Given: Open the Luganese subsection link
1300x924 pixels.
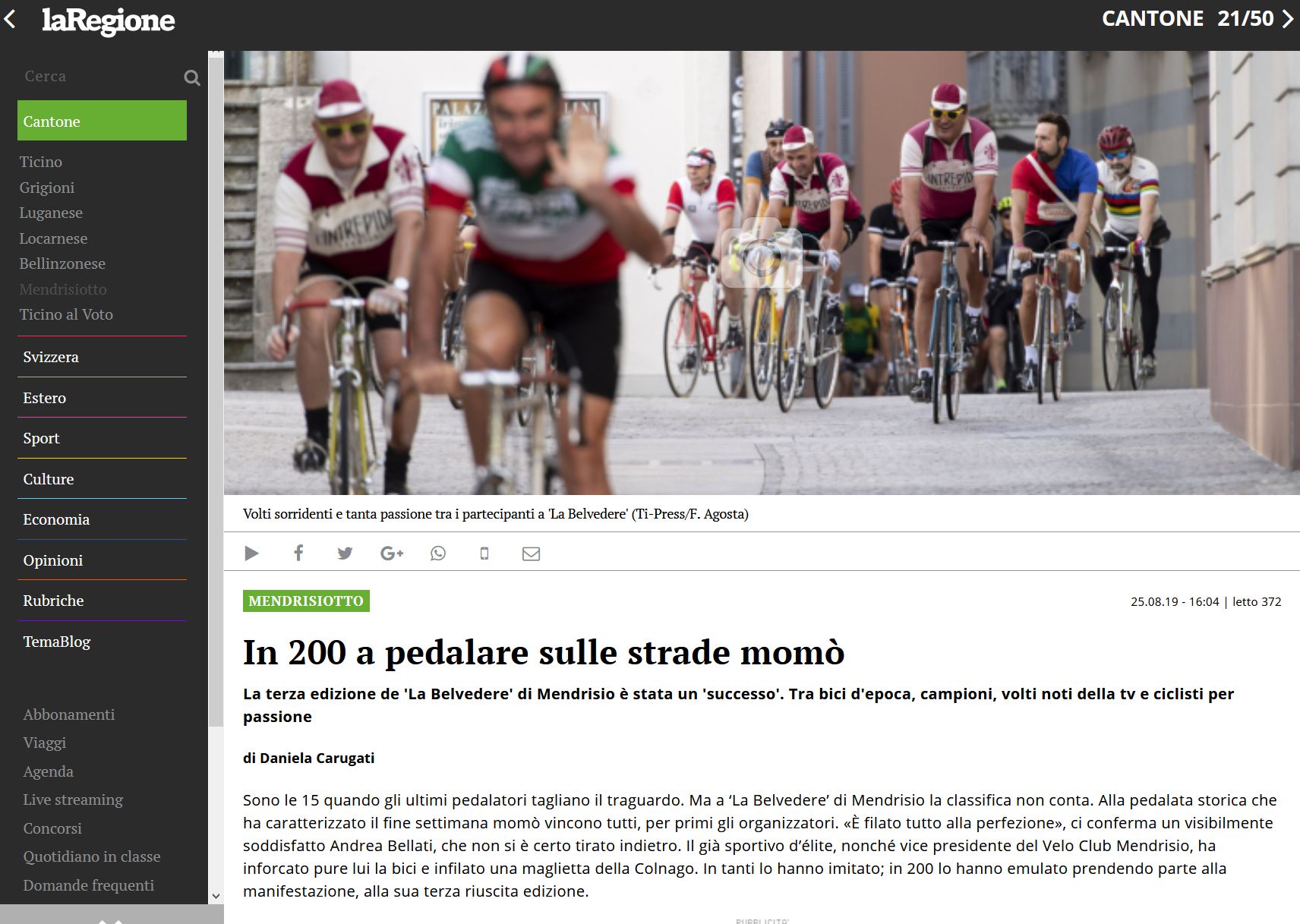Looking at the screenshot, I should point(51,213).
